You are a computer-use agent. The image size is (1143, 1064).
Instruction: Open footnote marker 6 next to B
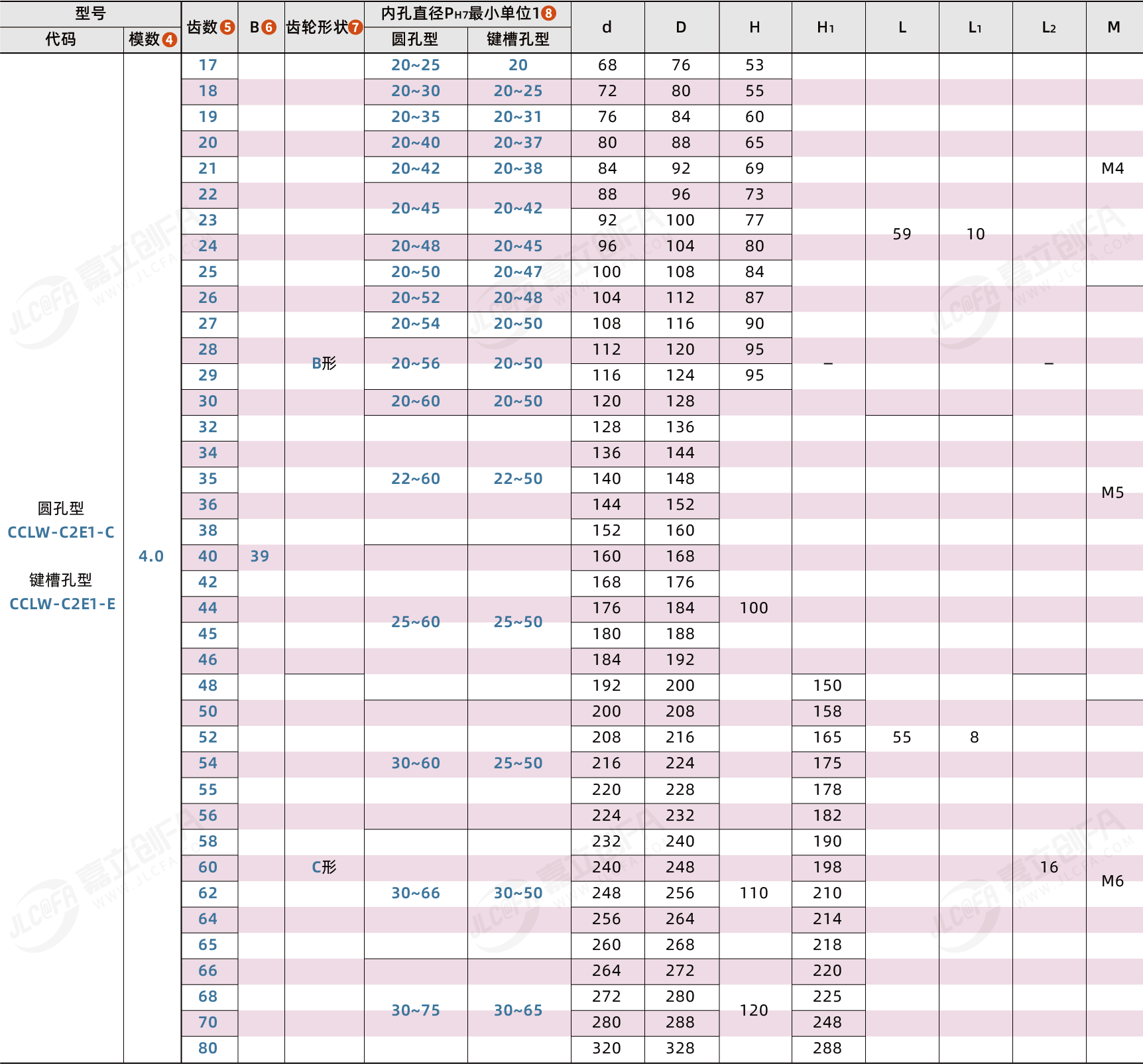(269, 27)
